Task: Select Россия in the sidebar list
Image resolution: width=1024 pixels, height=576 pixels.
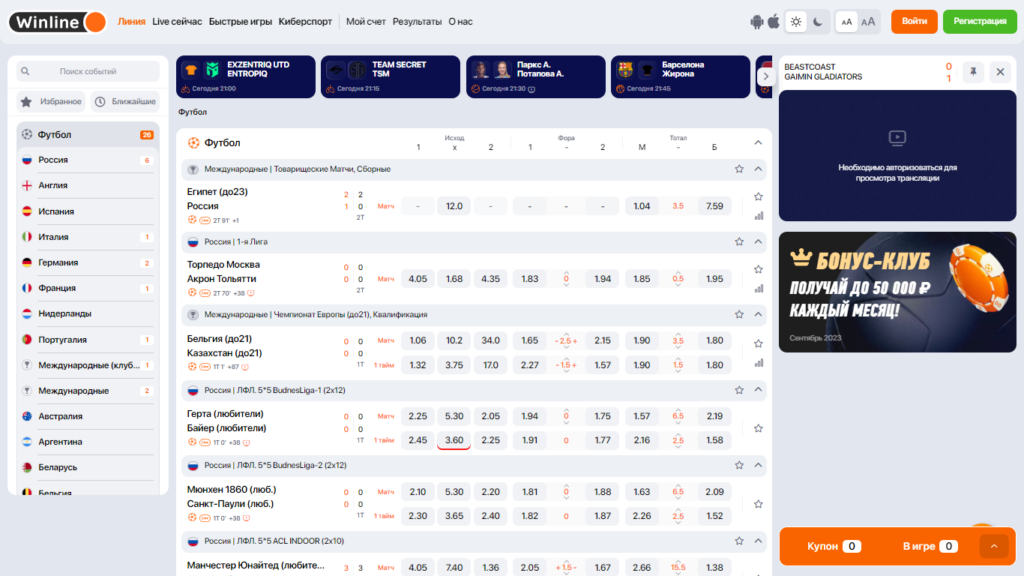Action: tap(88, 160)
